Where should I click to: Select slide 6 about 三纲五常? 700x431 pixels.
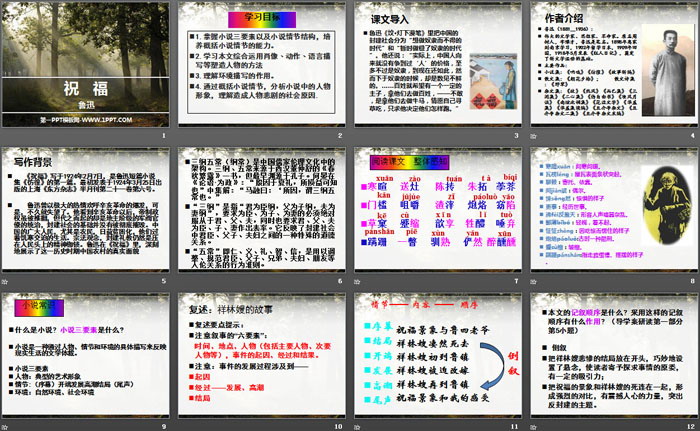(261, 208)
